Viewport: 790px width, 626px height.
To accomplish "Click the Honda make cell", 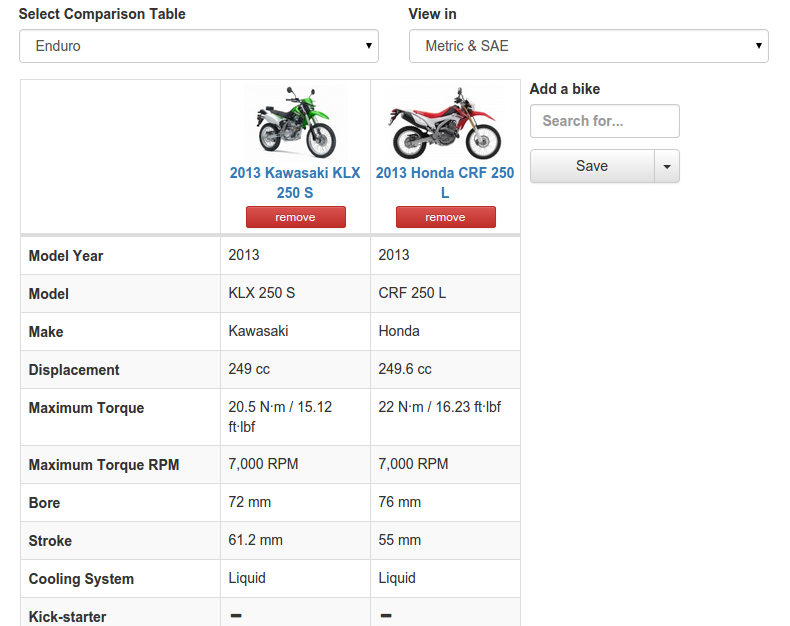I will pos(445,331).
